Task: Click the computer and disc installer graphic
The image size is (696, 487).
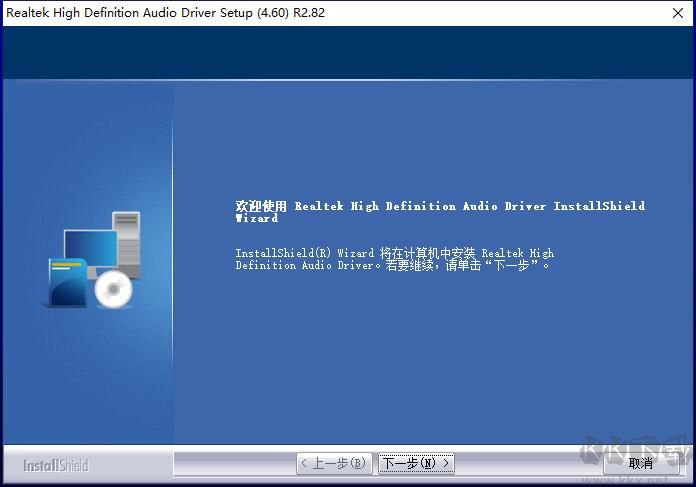Action: pos(94,260)
